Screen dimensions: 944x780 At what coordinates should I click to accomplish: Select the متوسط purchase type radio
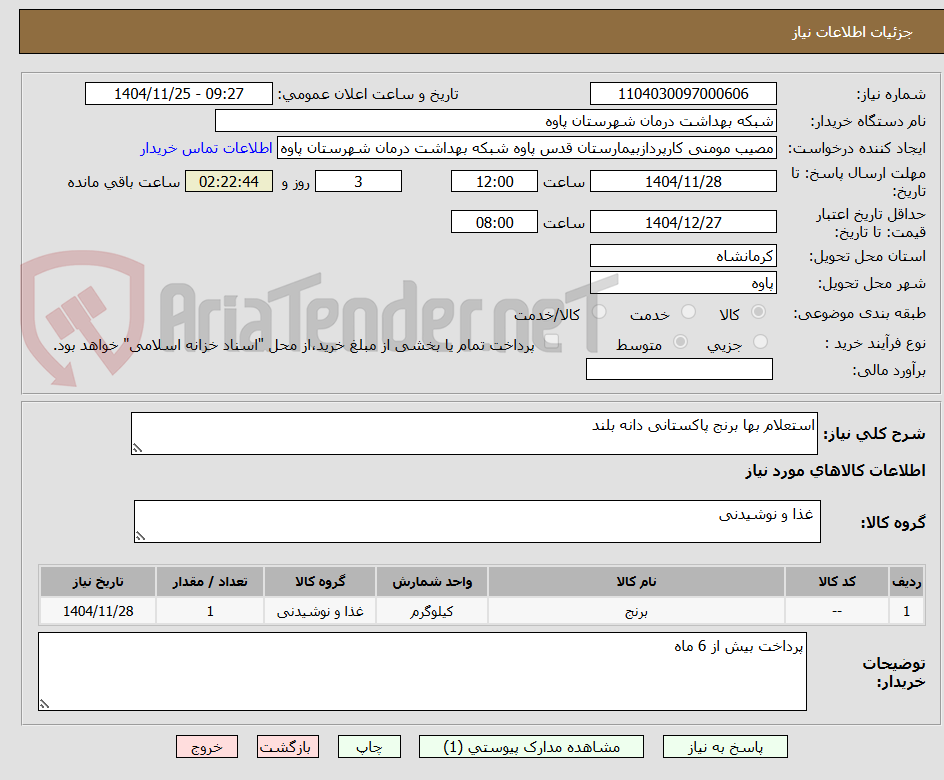point(680,342)
